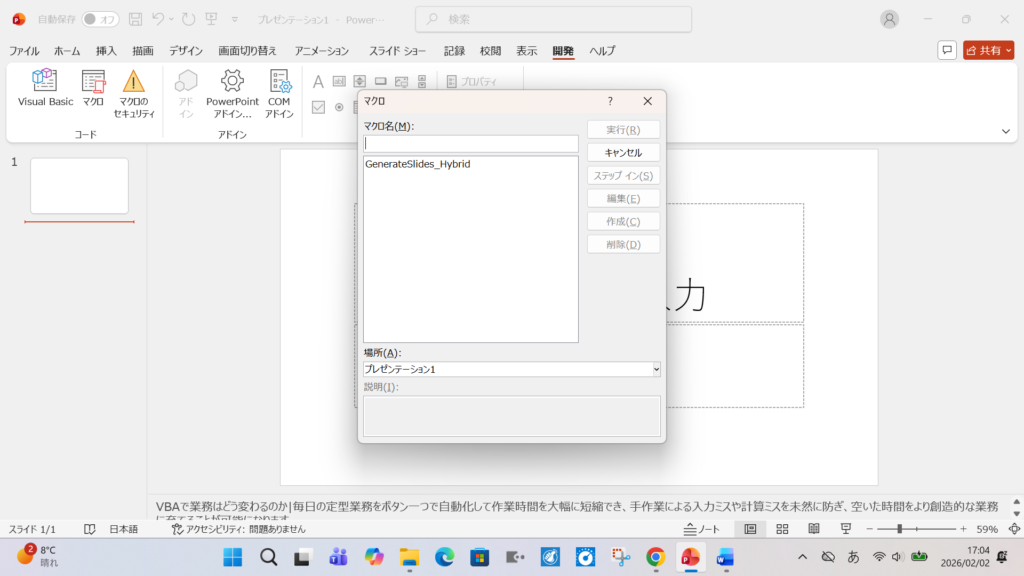Toggle the ノート (Notes) pane
Image resolution: width=1024 pixels, height=576 pixels.
click(x=702, y=530)
